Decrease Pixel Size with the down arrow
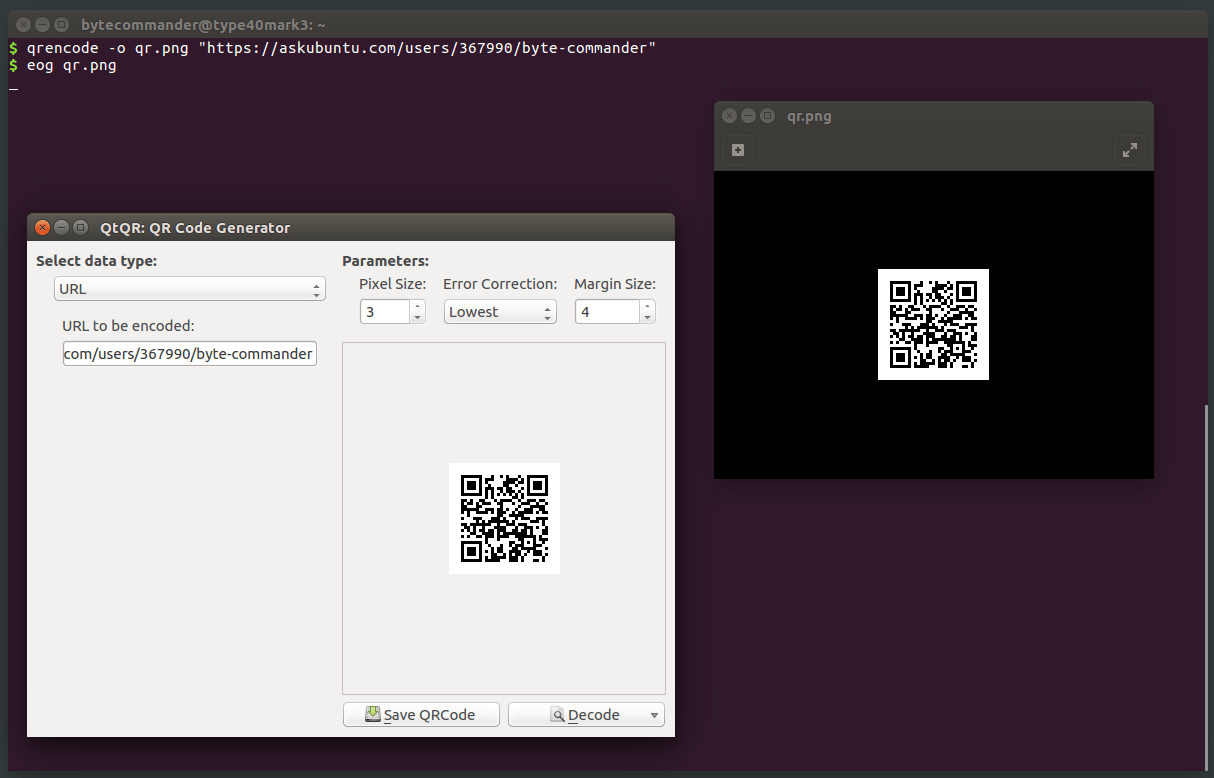The image size is (1214, 778). pyautogui.click(x=418, y=318)
